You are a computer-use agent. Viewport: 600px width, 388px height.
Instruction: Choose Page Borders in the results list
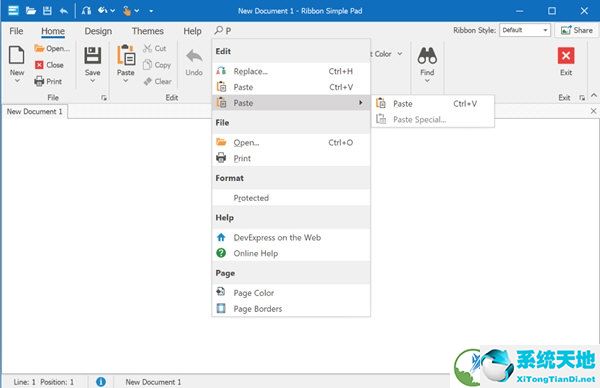pyautogui.click(x=291, y=308)
